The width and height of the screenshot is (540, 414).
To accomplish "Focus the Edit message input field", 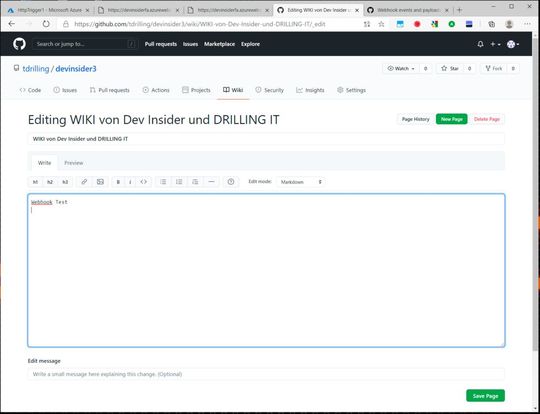I will pos(266,374).
